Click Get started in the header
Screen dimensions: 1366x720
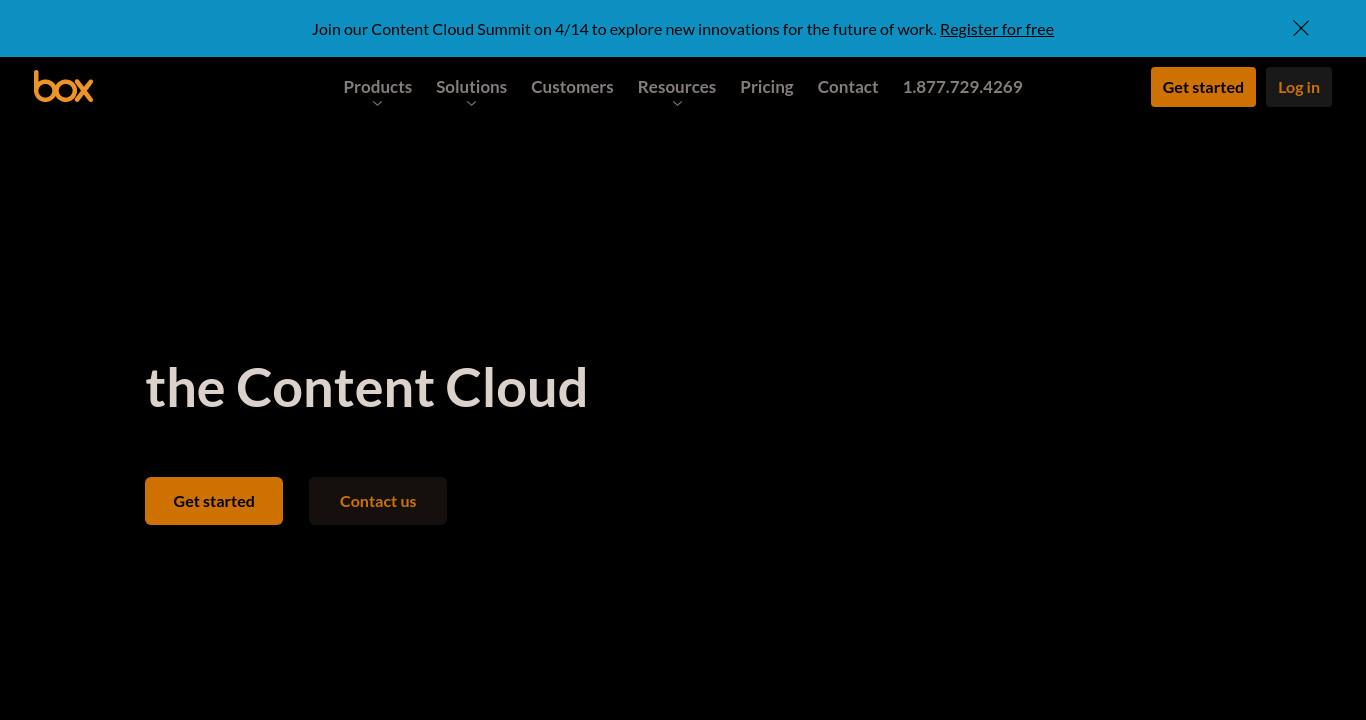pos(1203,87)
